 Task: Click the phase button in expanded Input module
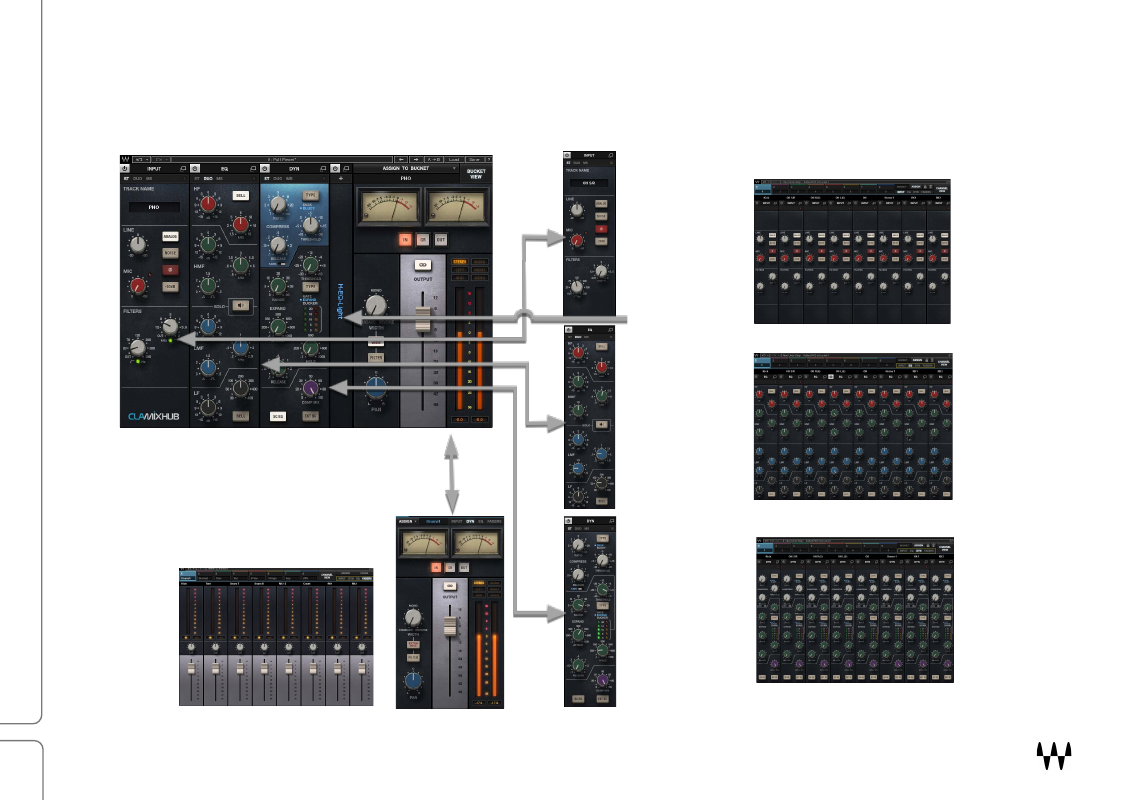(x=600, y=229)
